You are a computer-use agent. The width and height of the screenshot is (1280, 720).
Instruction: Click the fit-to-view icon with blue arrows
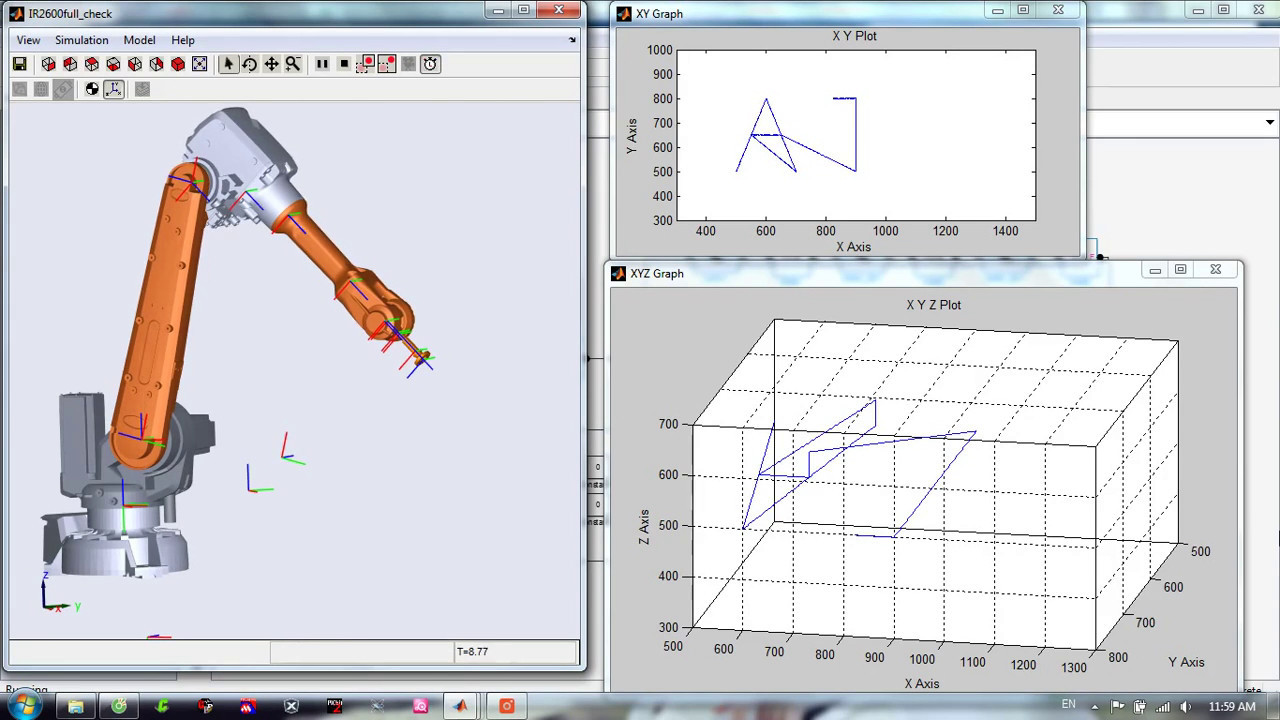(x=199, y=64)
